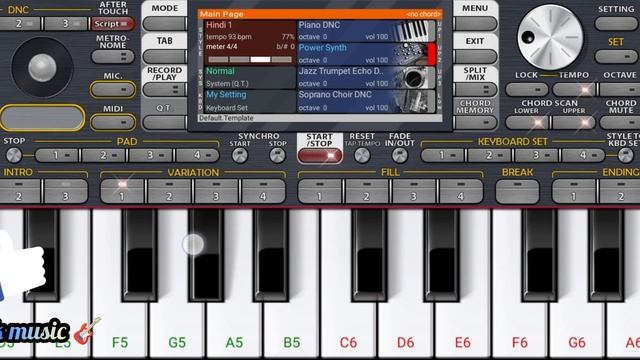Open the SETTING button
Image resolution: width=640 pixels, height=360 pixels.
click(x=616, y=24)
